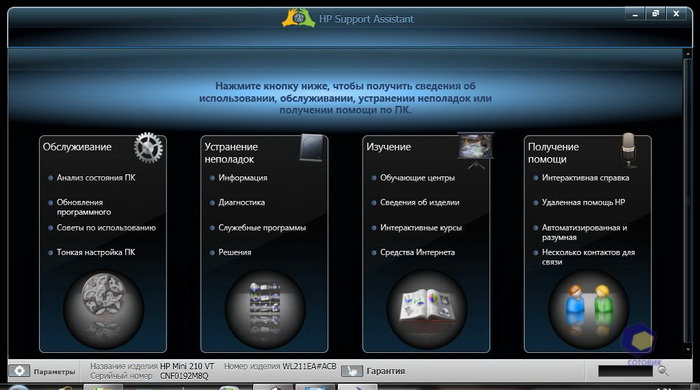The width and height of the screenshot is (700, 390).
Task: Click the Обслуживание heading
Action: point(77,147)
